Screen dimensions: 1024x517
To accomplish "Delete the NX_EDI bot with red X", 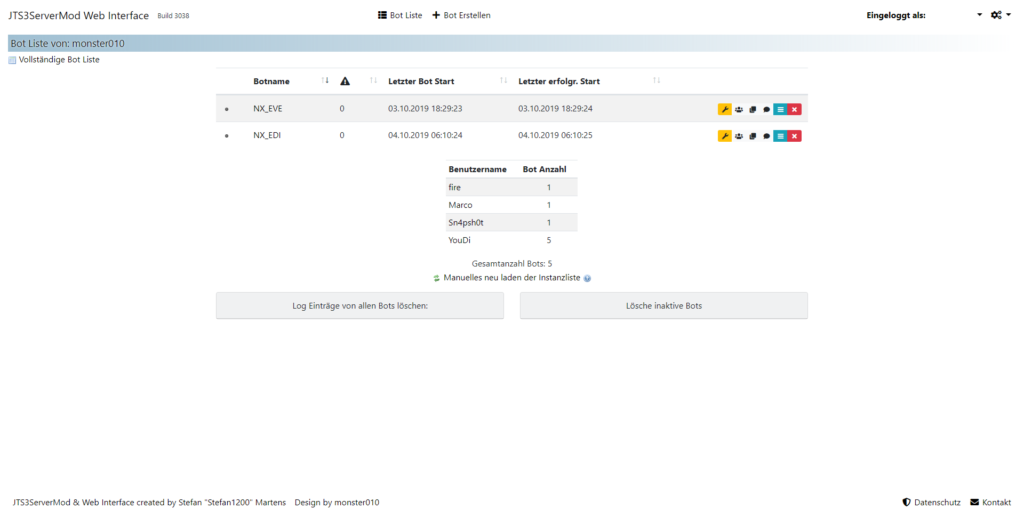I will [794, 136].
